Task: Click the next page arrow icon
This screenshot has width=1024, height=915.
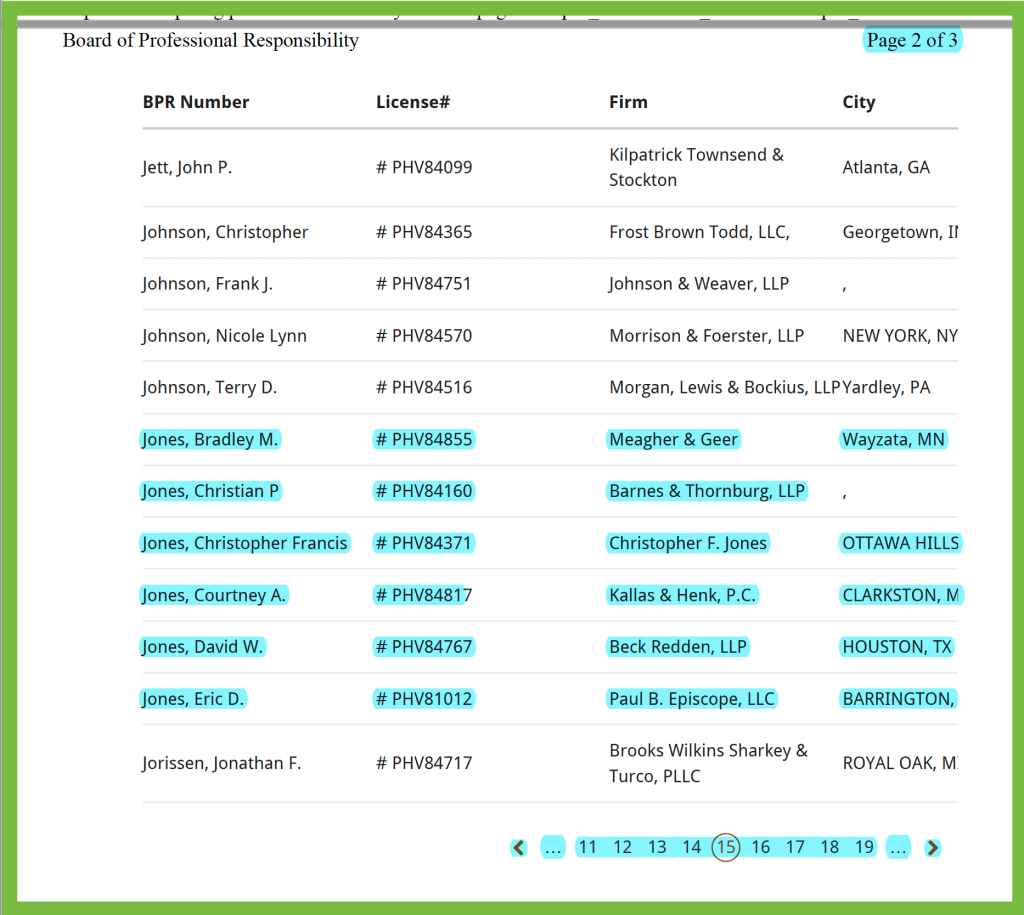Action: (x=932, y=847)
